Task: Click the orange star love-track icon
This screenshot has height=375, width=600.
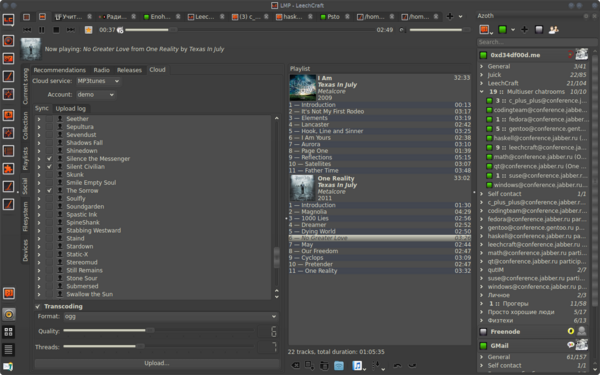Action: 88,30
